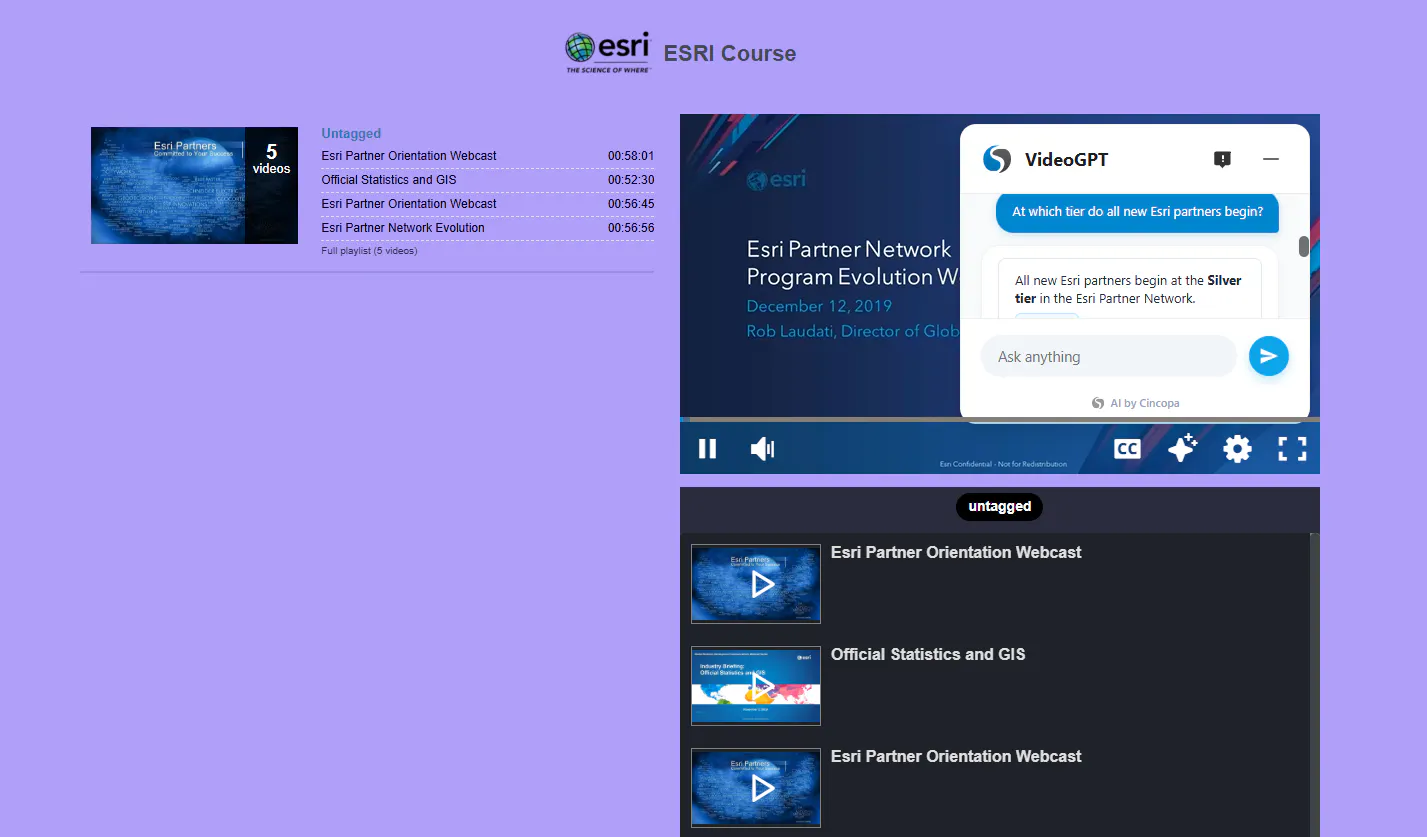
Task: Toggle closed captions CC
Action: [x=1127, y=449]
